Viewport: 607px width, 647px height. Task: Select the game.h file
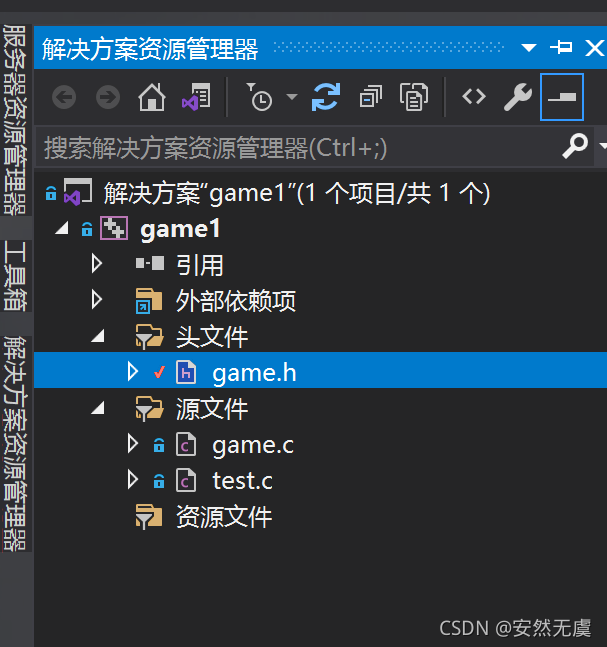(x=254, y=373)
